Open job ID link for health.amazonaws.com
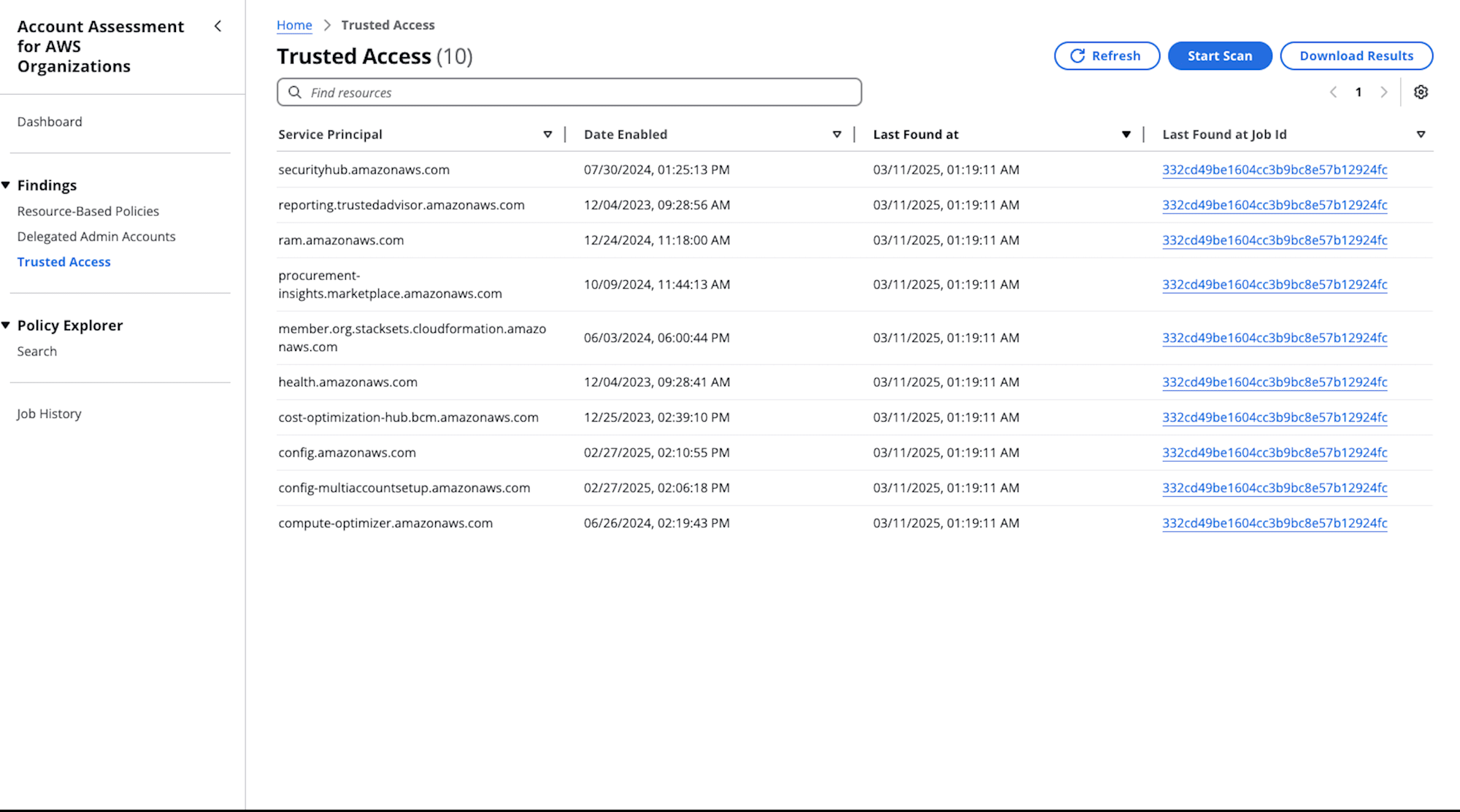This screenshot has height=812, width=1460. click(1275, 382)
